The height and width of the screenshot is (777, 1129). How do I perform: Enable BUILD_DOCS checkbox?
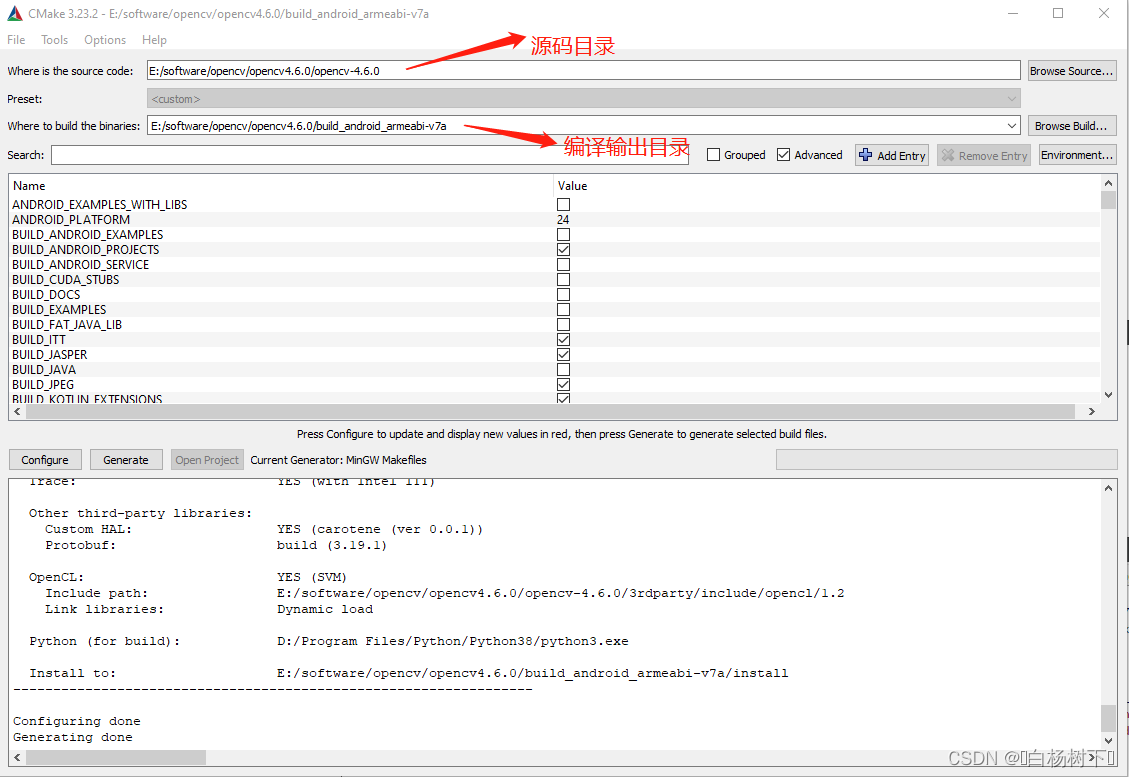(x=563, y=295)
